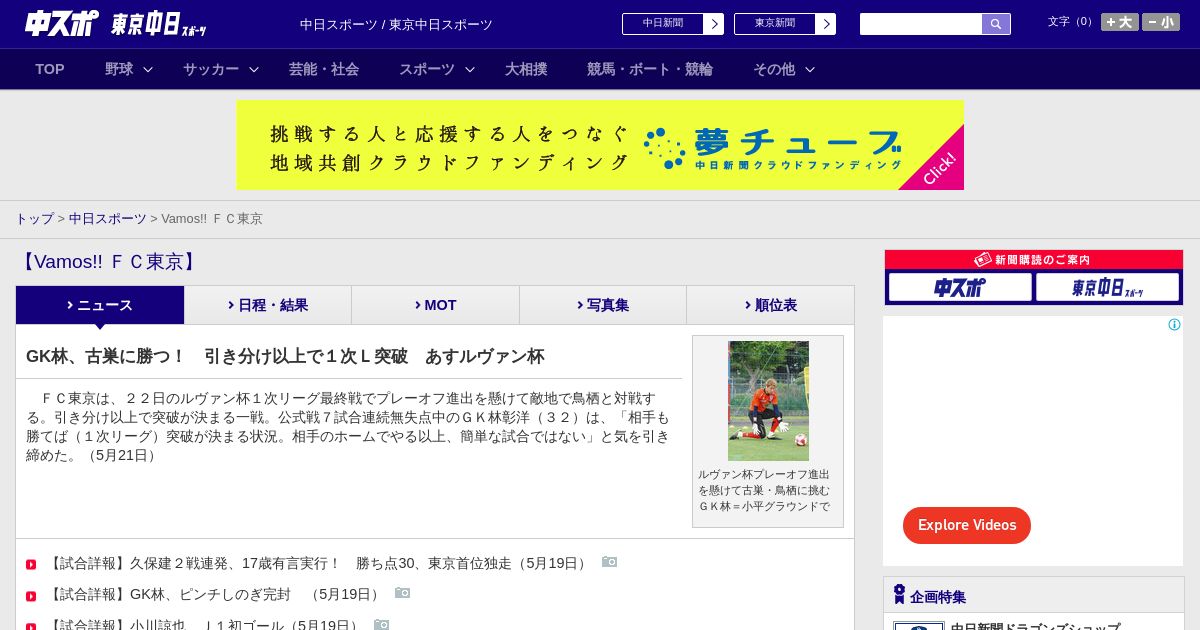This screenshot has height=630, width=1200.
Task: Click the 夢チューブ crowdfunding banner ad
Action: coord(600,145)
